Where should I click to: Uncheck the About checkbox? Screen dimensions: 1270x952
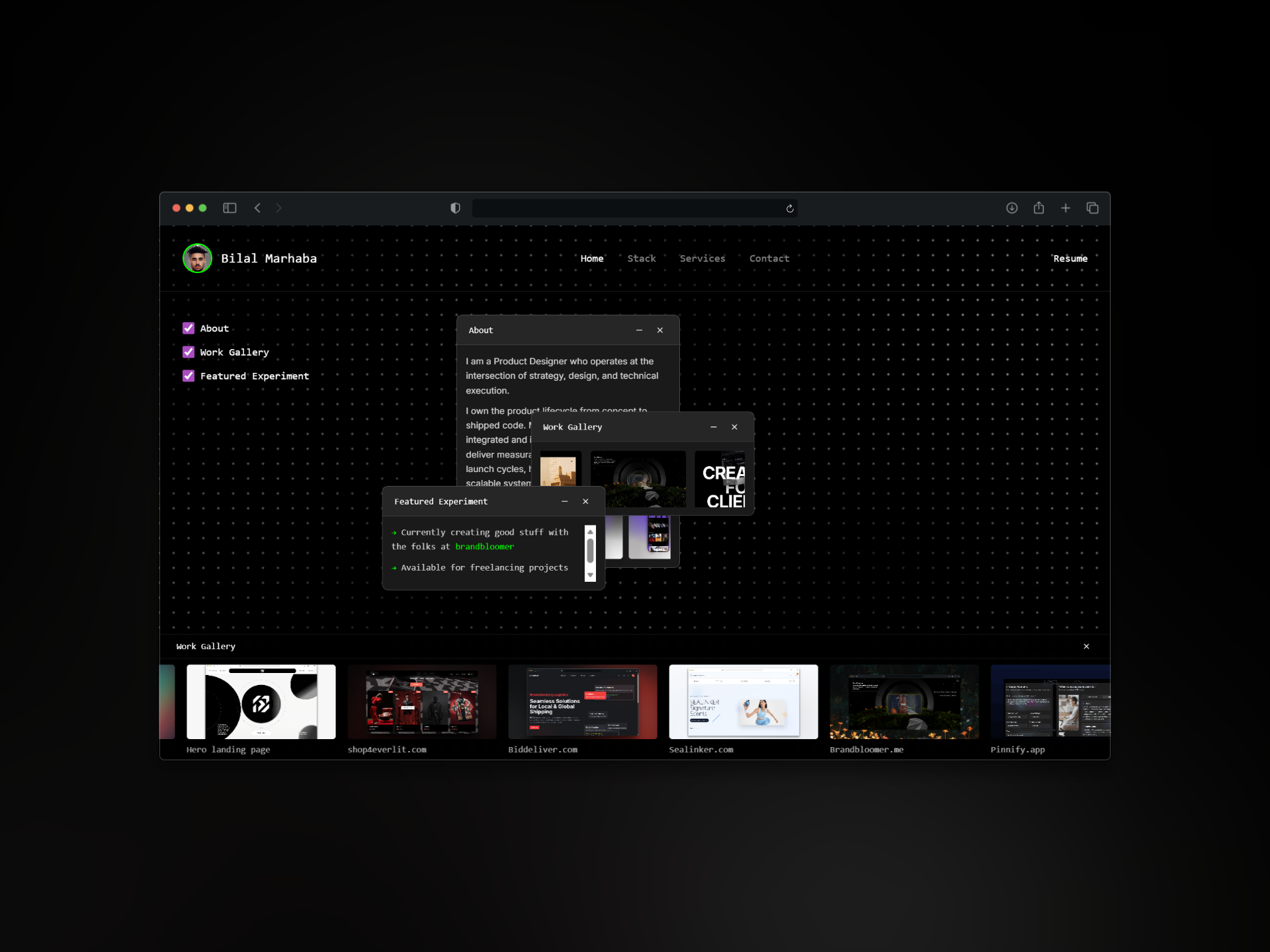[188, 328]
